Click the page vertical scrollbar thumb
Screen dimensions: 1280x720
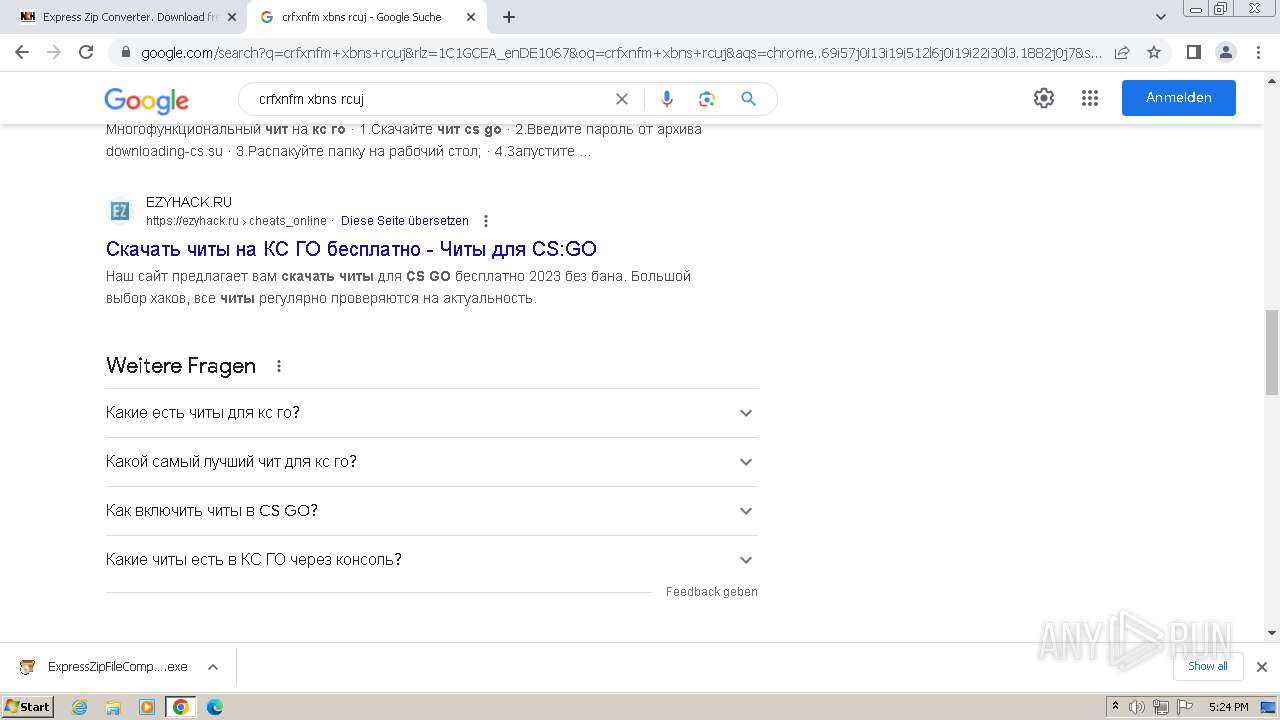point(1272,352)
